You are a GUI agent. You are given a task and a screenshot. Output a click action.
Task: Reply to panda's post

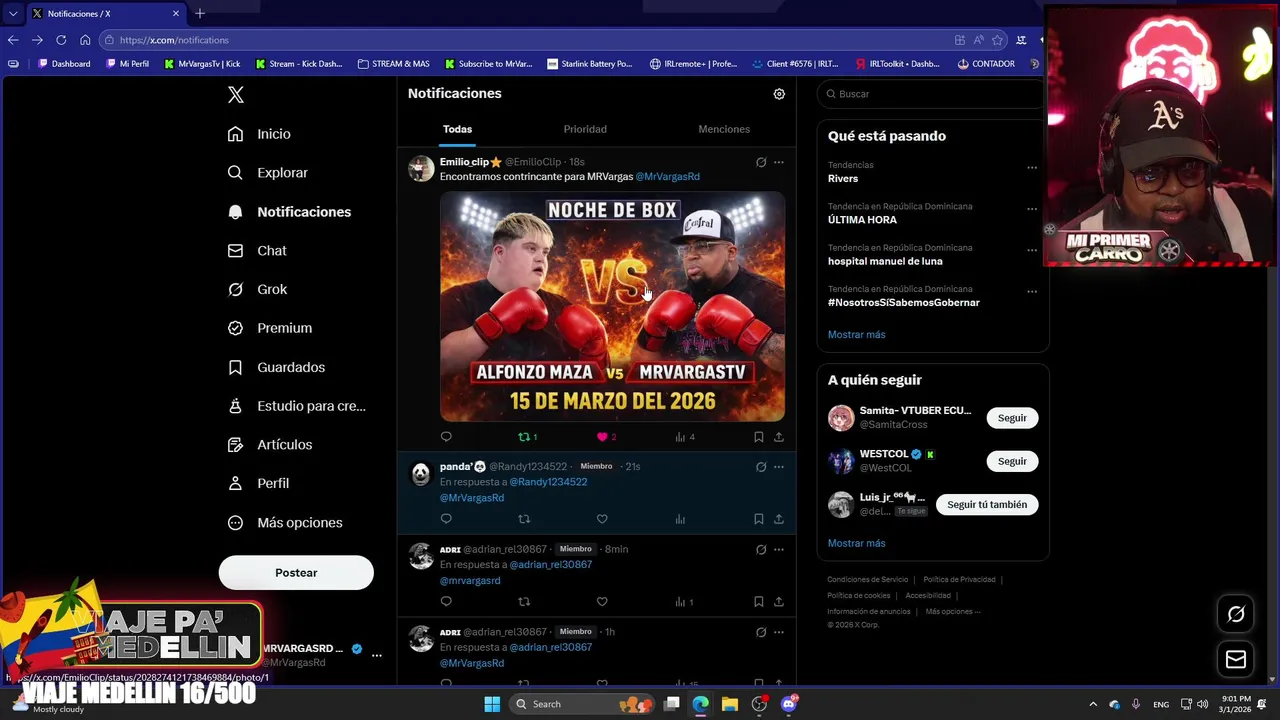pyautogui.click(x=446, y=519)
